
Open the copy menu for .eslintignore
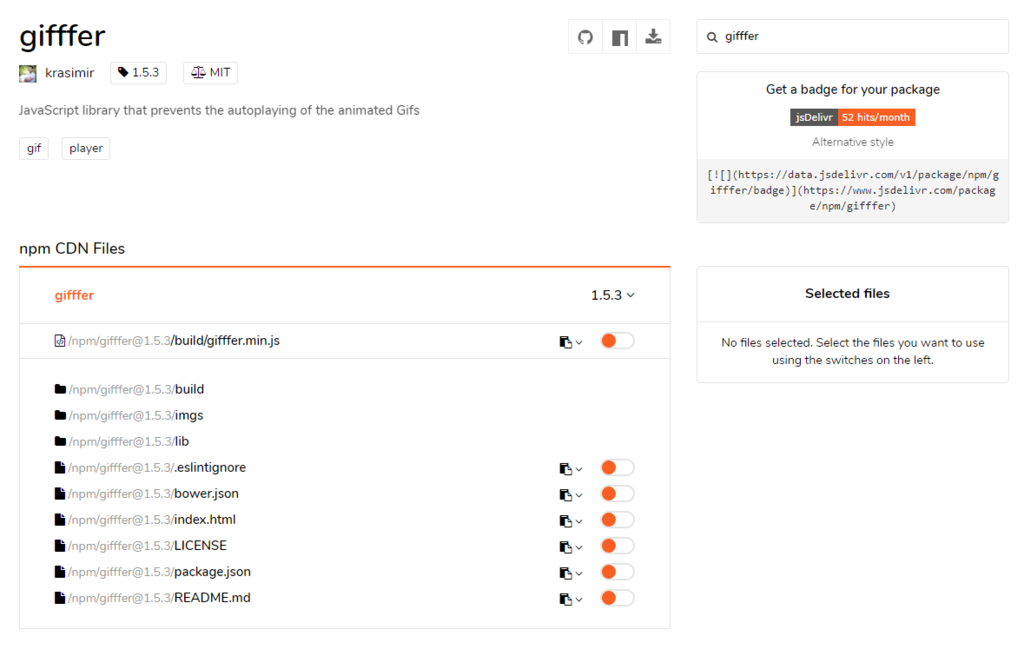(x=570, y=468)
